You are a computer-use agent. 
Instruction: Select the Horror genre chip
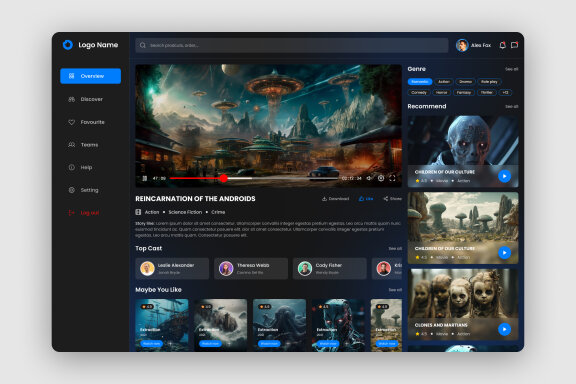[x=442, y=93]
